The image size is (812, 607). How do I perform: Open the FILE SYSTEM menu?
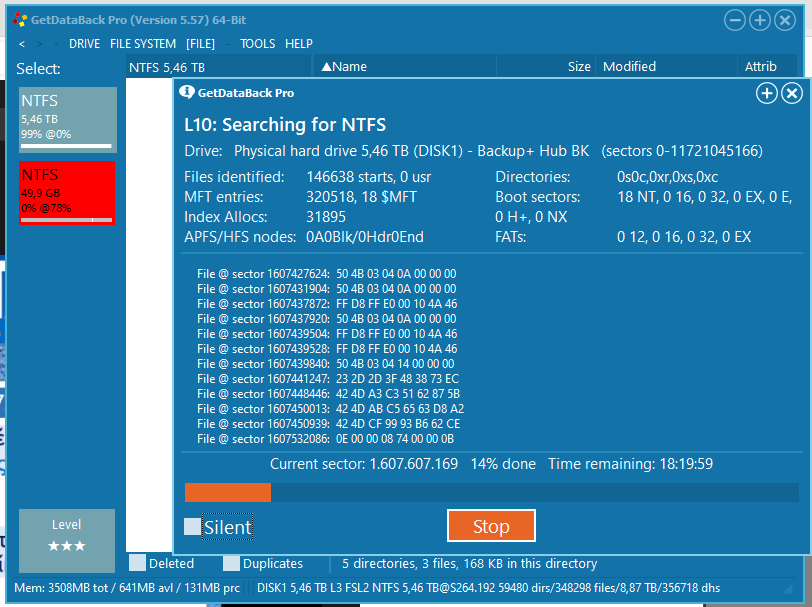click(143, 44)
